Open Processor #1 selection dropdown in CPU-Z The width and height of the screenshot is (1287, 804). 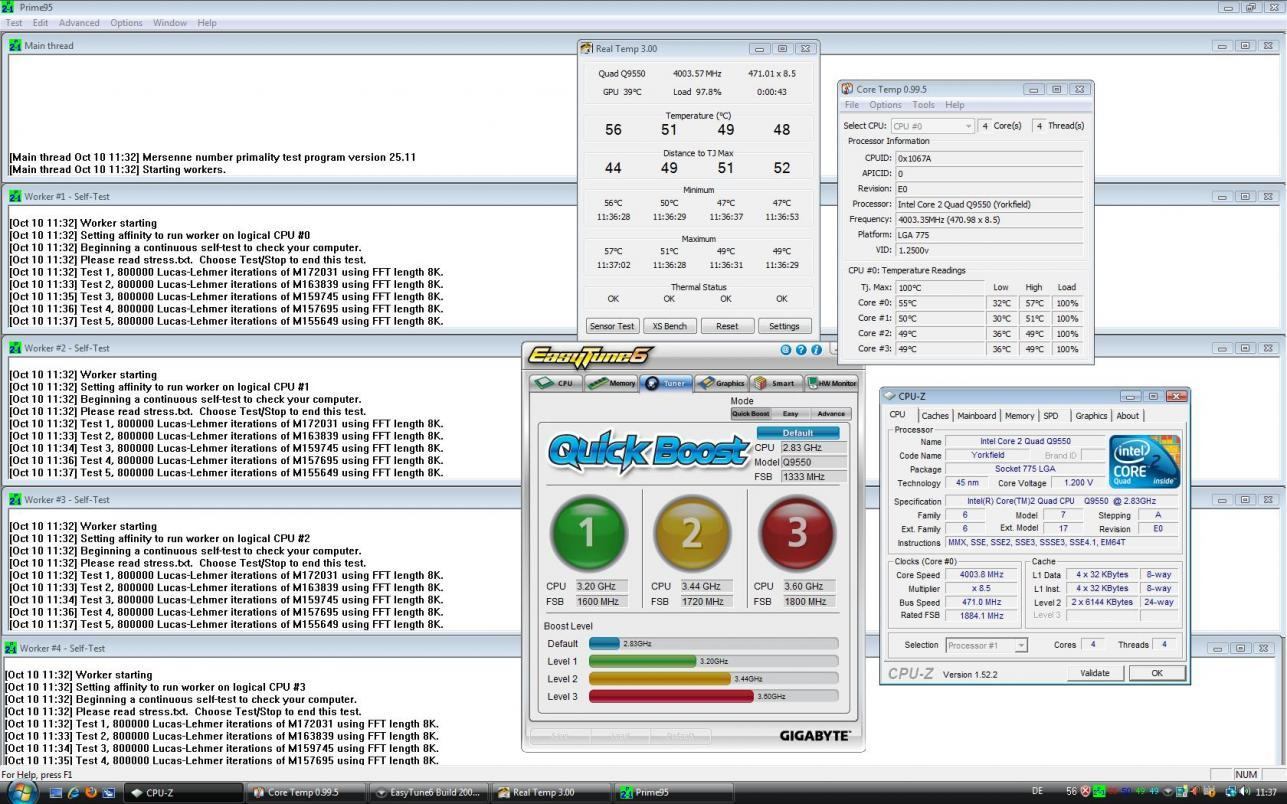click(986, 645)
